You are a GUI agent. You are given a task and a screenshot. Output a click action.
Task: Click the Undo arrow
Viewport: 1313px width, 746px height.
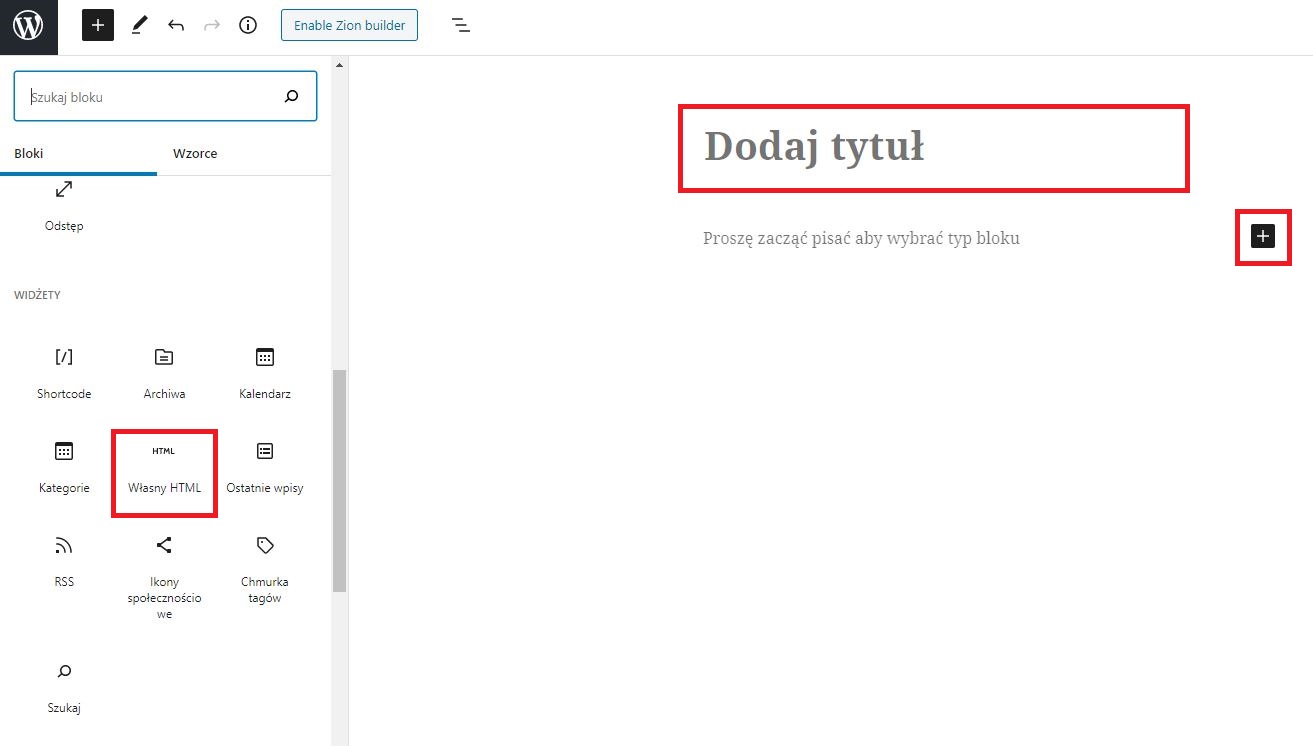[176, 26]
